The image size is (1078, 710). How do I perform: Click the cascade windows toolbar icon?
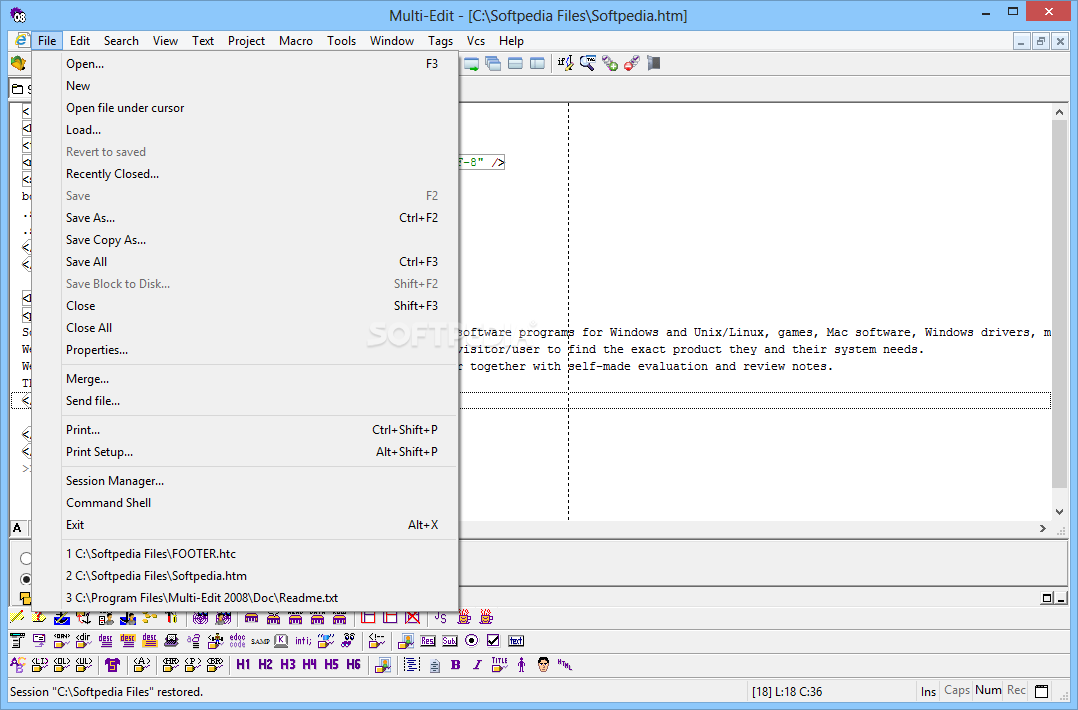(x=493, y=64)
